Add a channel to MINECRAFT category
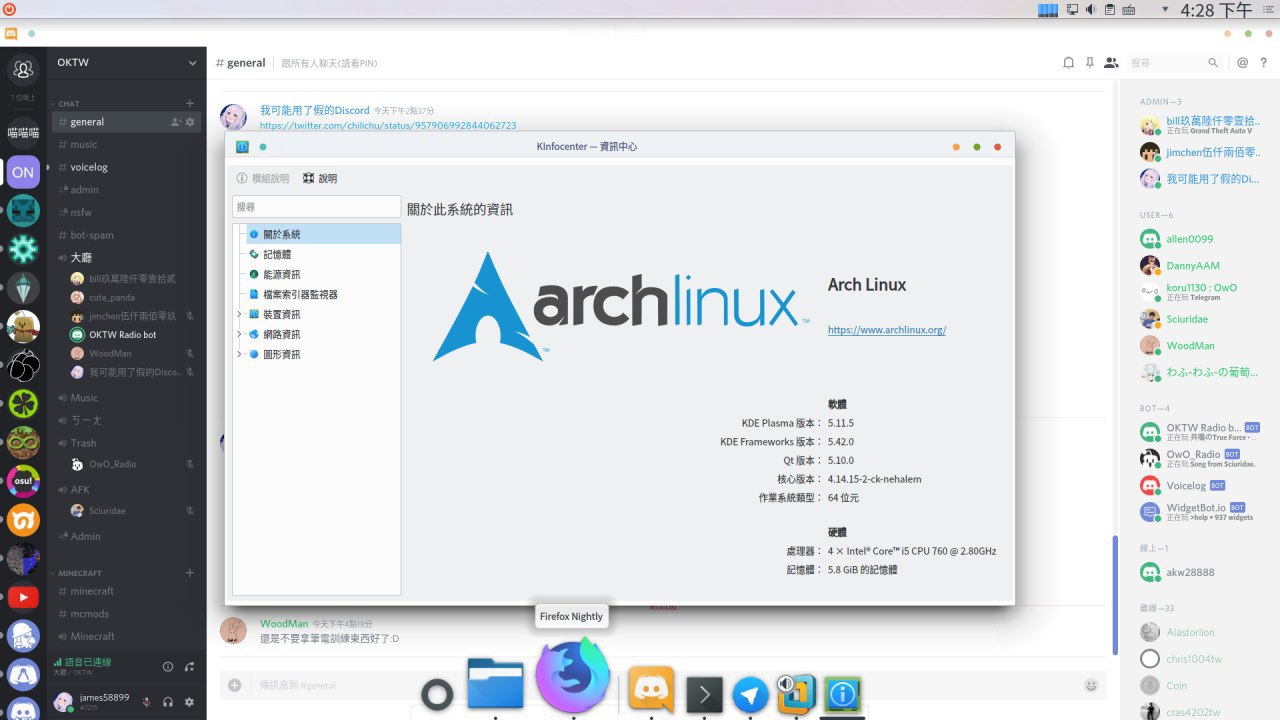 click(190, 573)
